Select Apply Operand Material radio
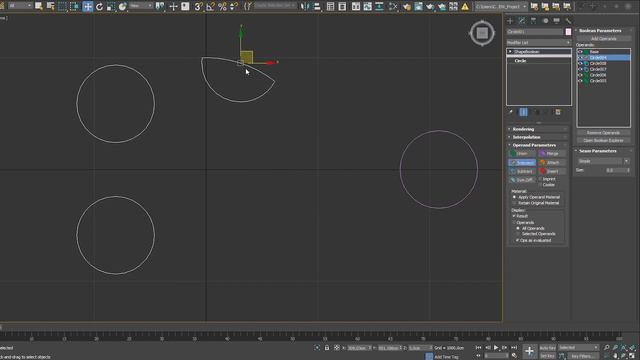The height and width of the screenshot is (360, 640). point(514,197)
